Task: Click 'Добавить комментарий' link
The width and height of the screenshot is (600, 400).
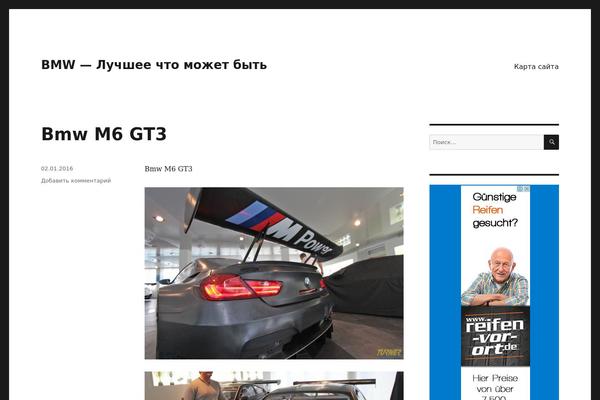Action: click(76, 180)
